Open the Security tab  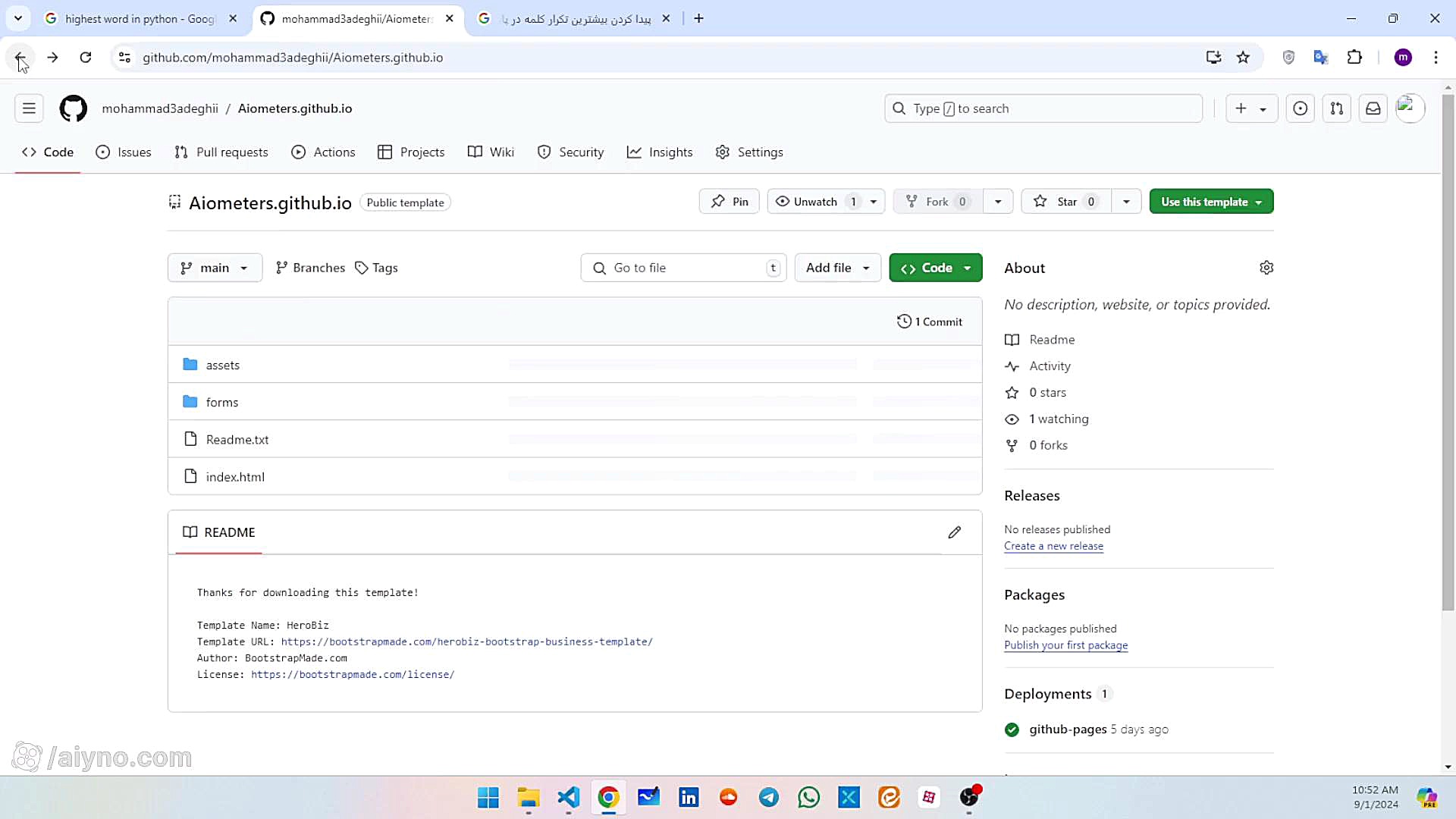point(570,152)
